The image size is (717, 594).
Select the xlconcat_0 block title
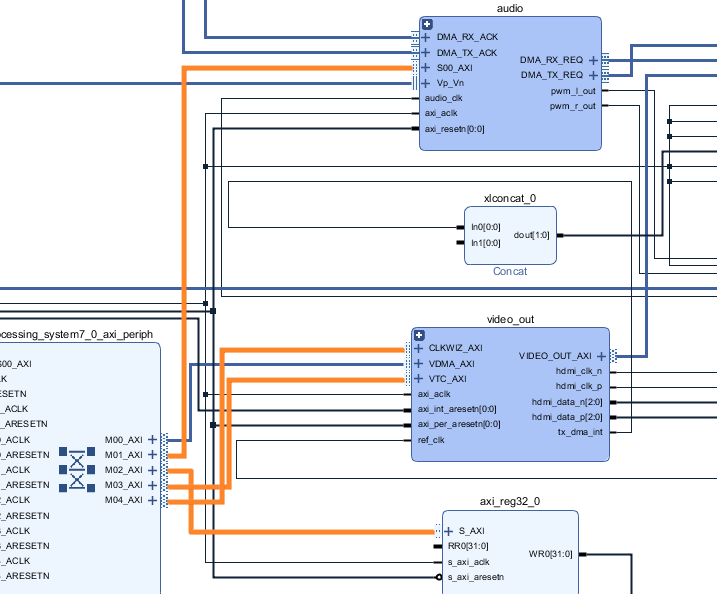509,198
